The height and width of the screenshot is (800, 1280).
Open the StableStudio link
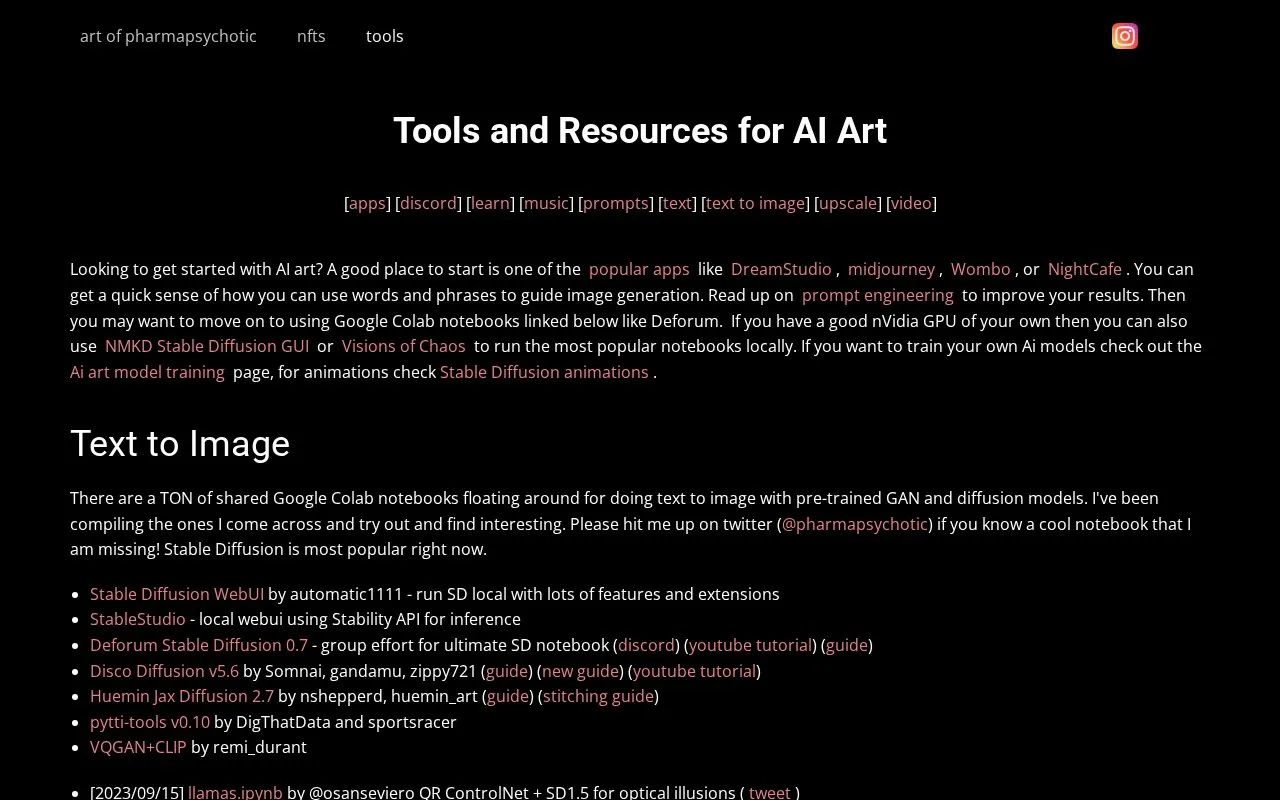(138, 619)
